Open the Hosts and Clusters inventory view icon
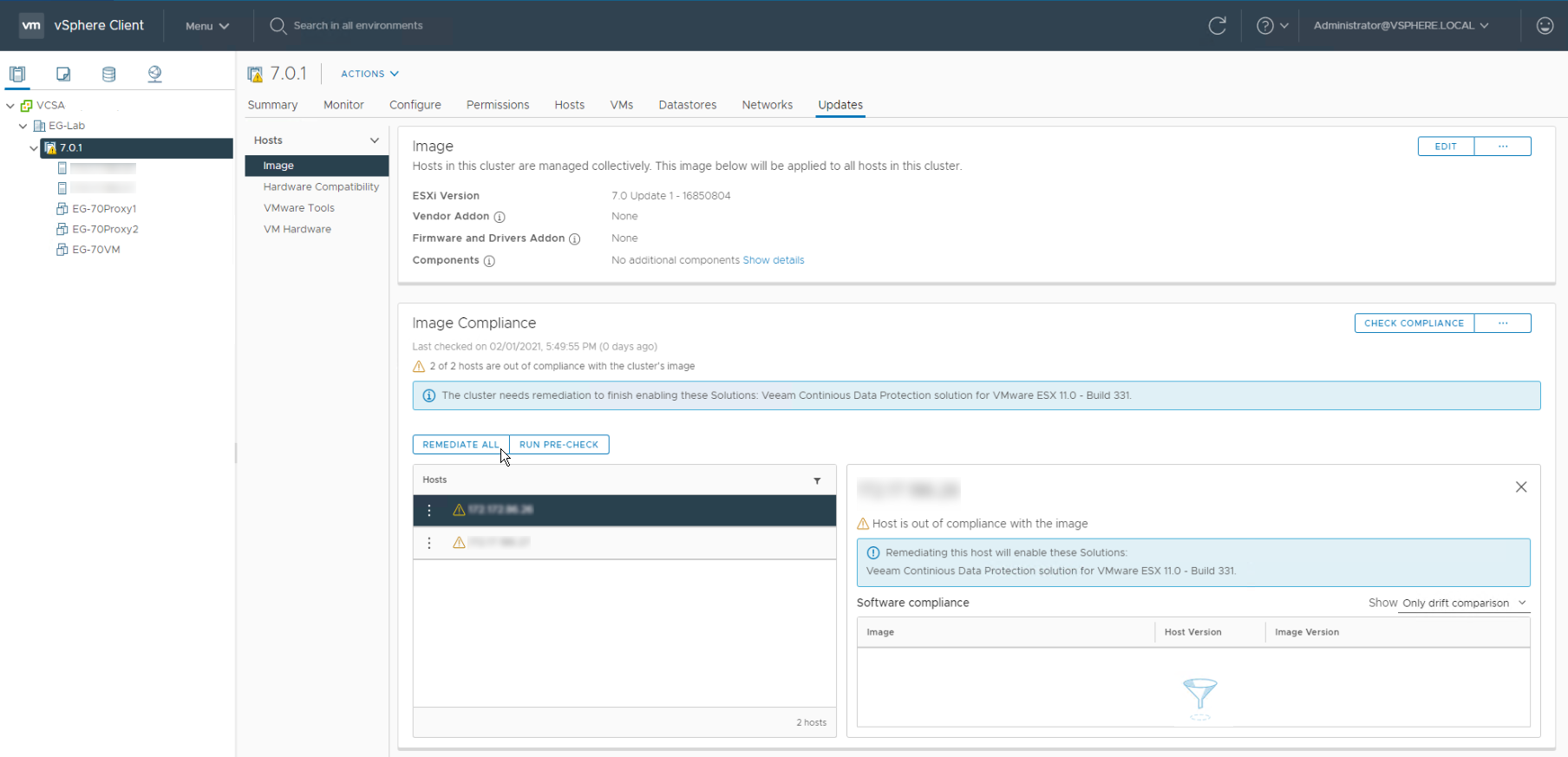The image size is (1568, 757). [x=17, y=74]
